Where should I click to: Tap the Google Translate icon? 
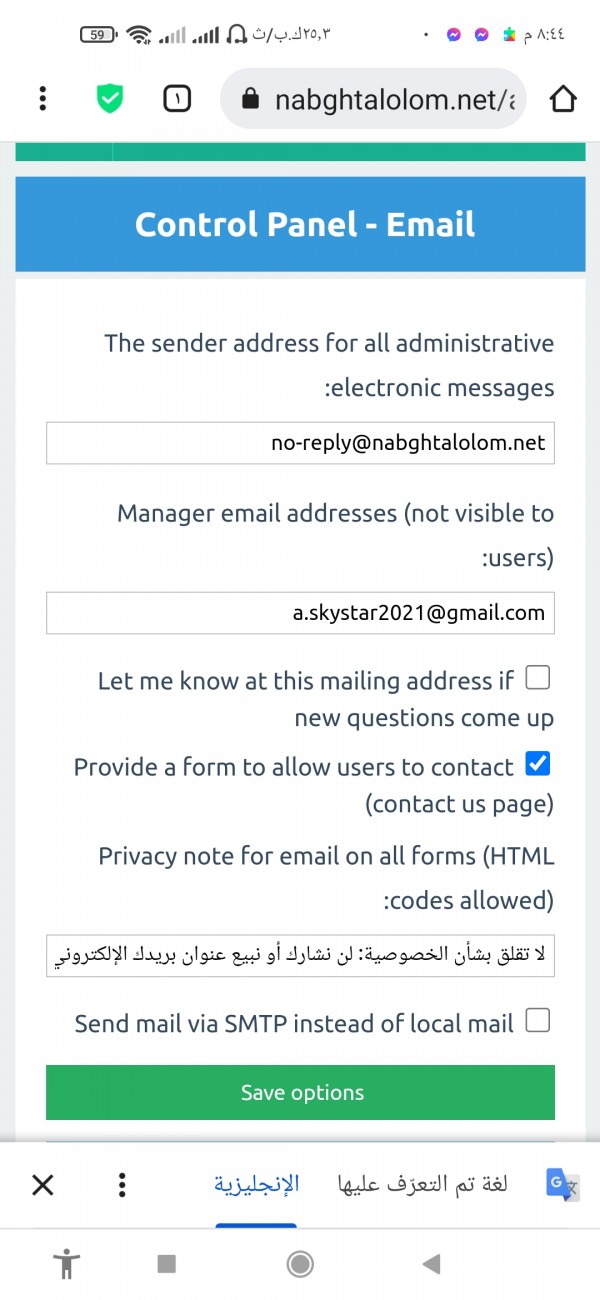coord(562,1186)
